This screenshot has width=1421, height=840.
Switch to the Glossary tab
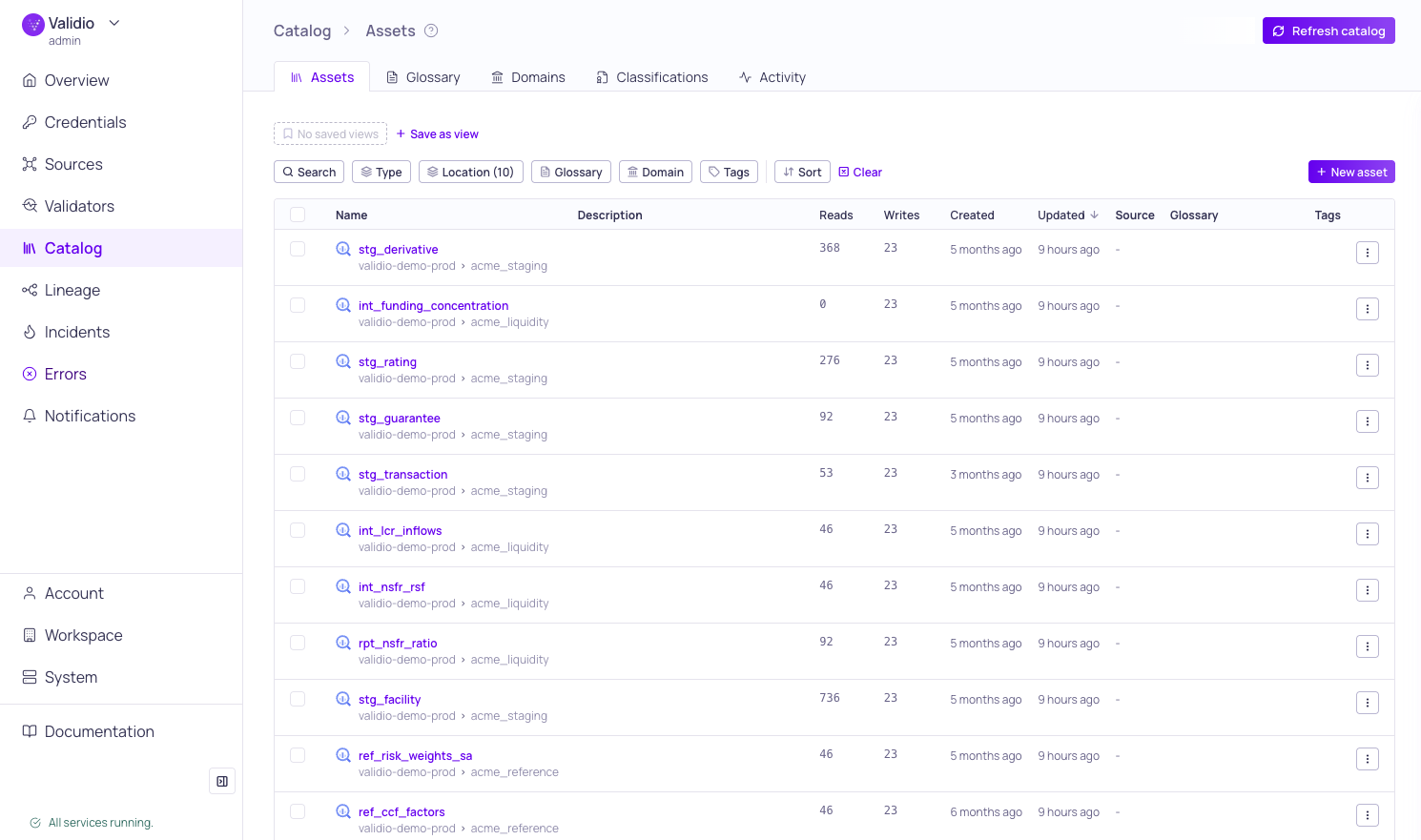point(422,77)
